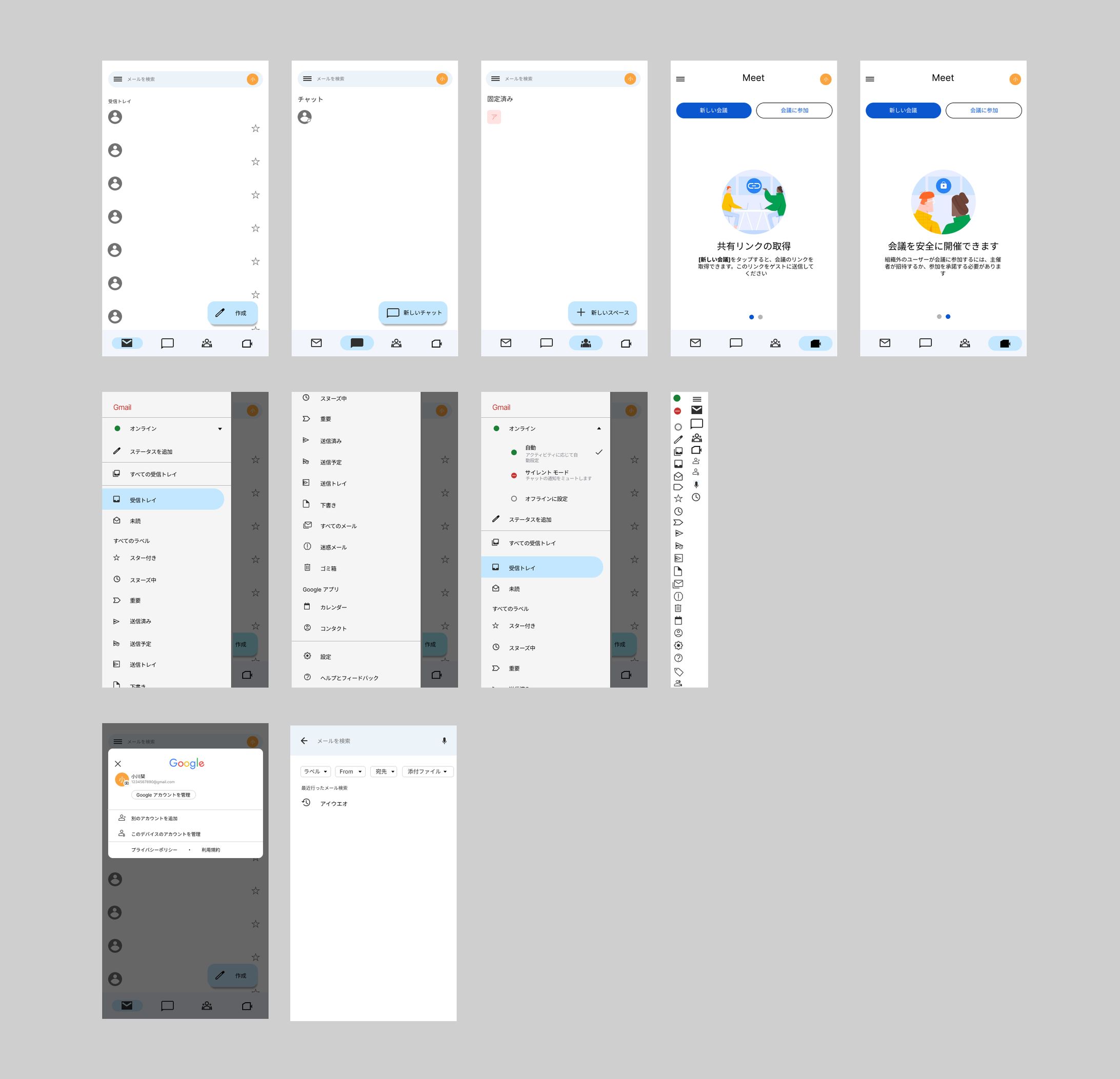The image size is (1120, 1079).
Task: Click the 新しいスペース button
Action: [602, 313]
